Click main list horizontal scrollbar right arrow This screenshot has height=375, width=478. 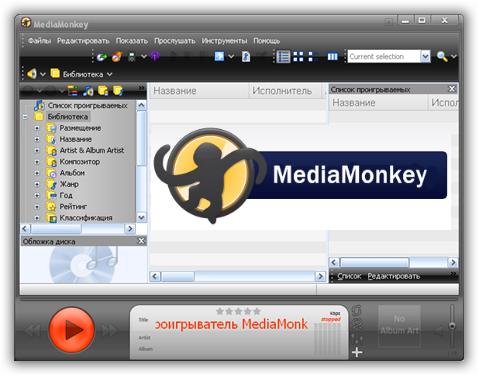(x=320, y=276)
